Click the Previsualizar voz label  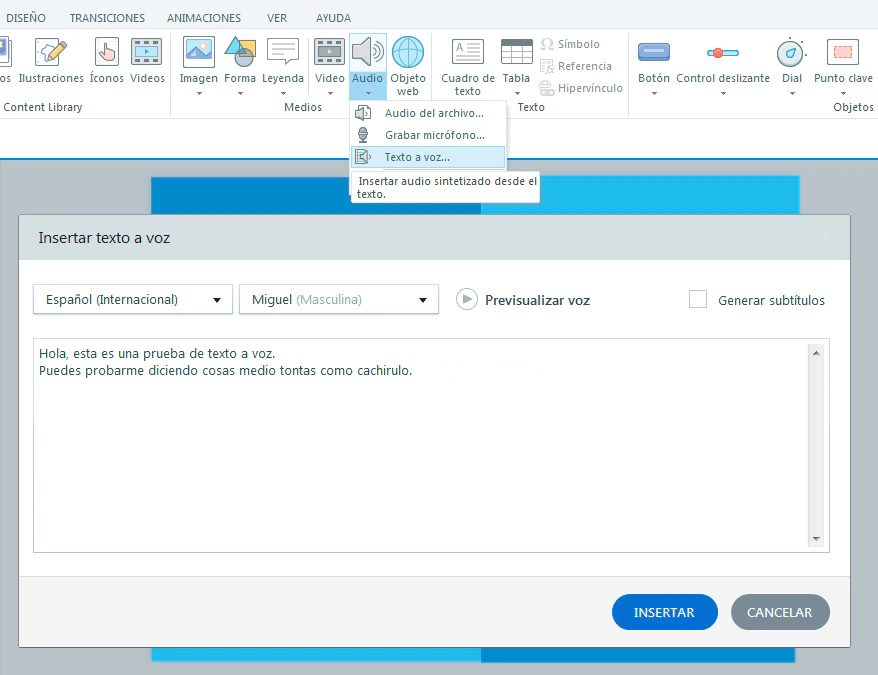[x=537, y=300]
